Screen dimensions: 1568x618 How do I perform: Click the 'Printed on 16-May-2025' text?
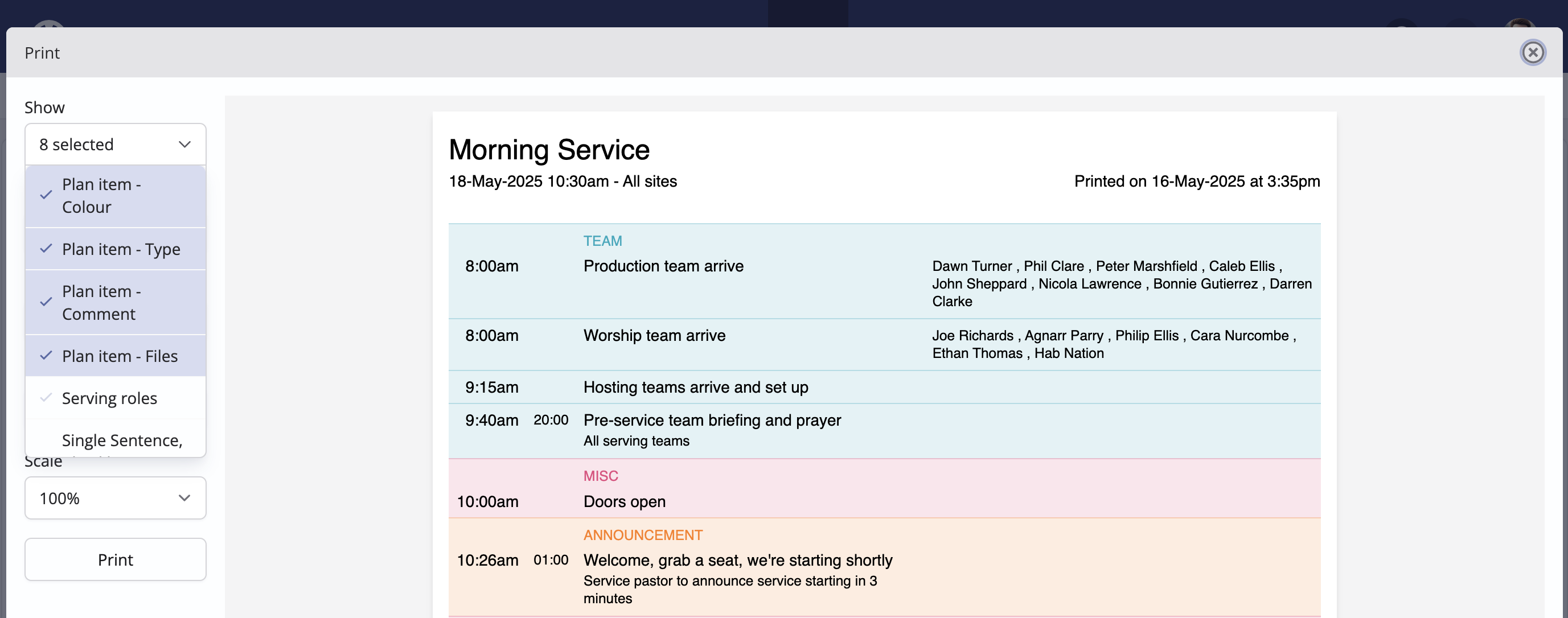click(x=1197, y=182)
